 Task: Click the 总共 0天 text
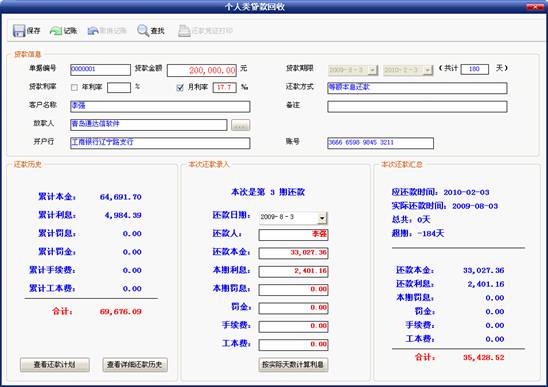(x=411, y=220)
